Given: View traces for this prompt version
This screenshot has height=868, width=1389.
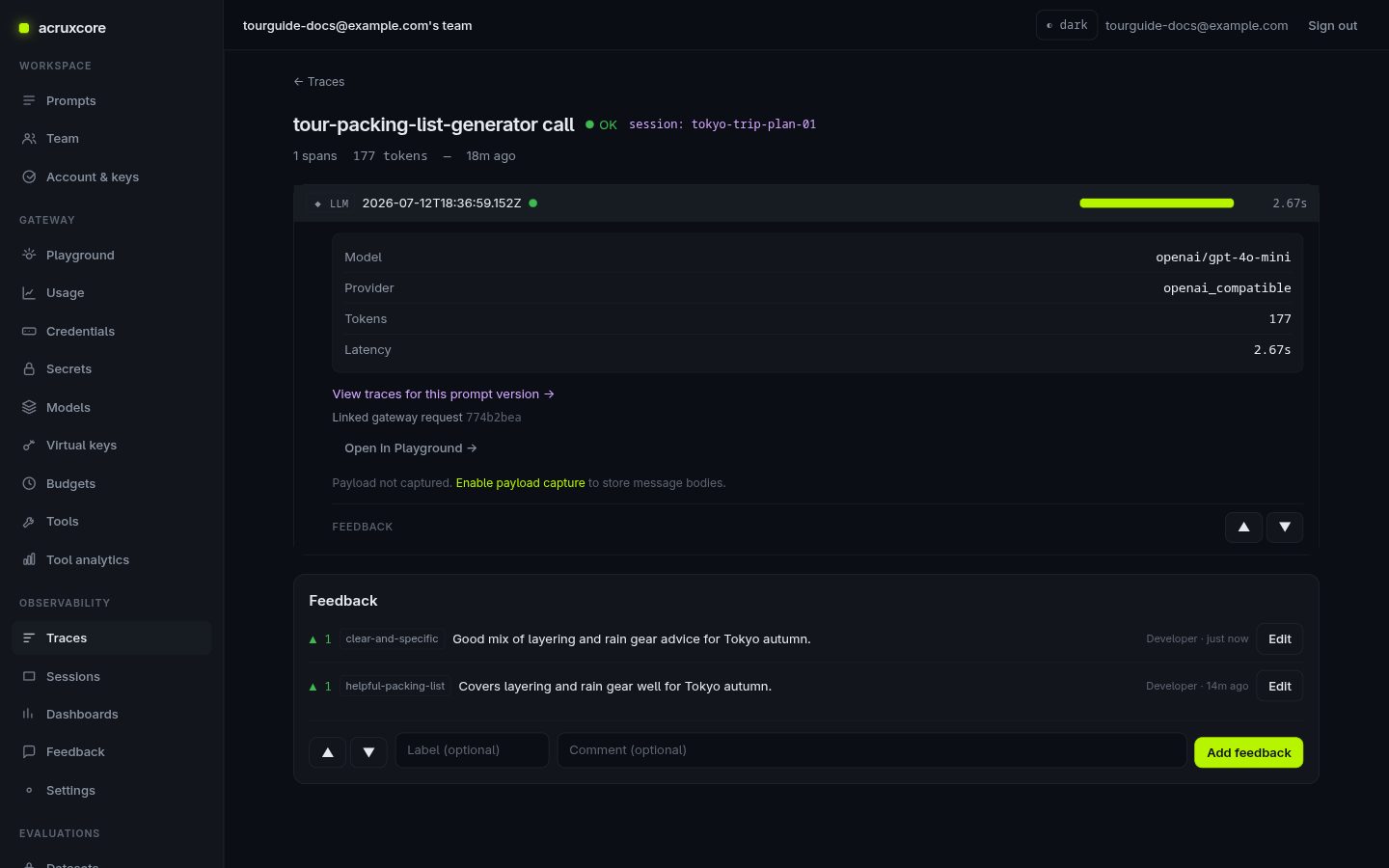Looking at the screenshot, I should [443, 394].
